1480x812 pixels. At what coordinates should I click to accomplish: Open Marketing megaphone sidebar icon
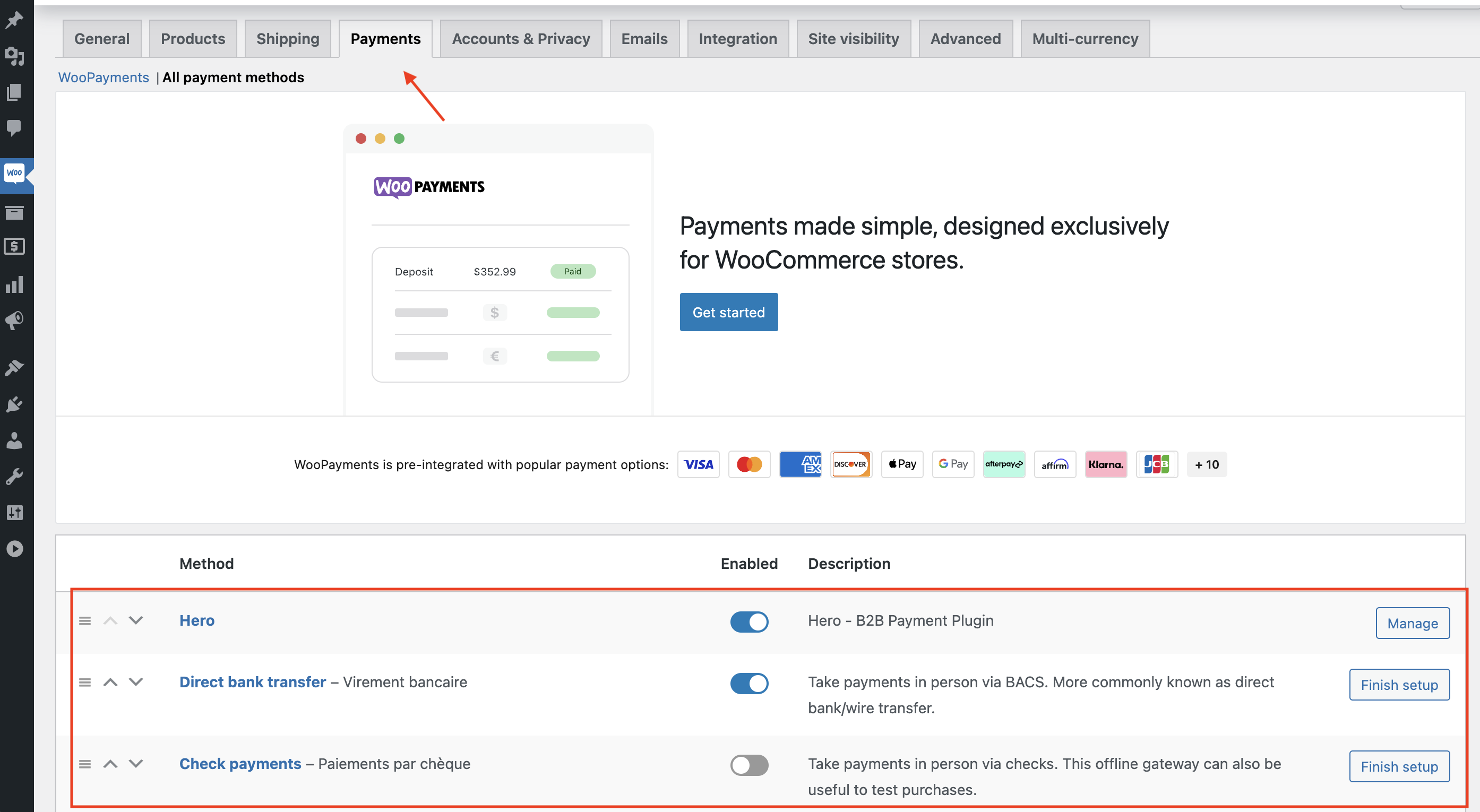tap(14, 321)
